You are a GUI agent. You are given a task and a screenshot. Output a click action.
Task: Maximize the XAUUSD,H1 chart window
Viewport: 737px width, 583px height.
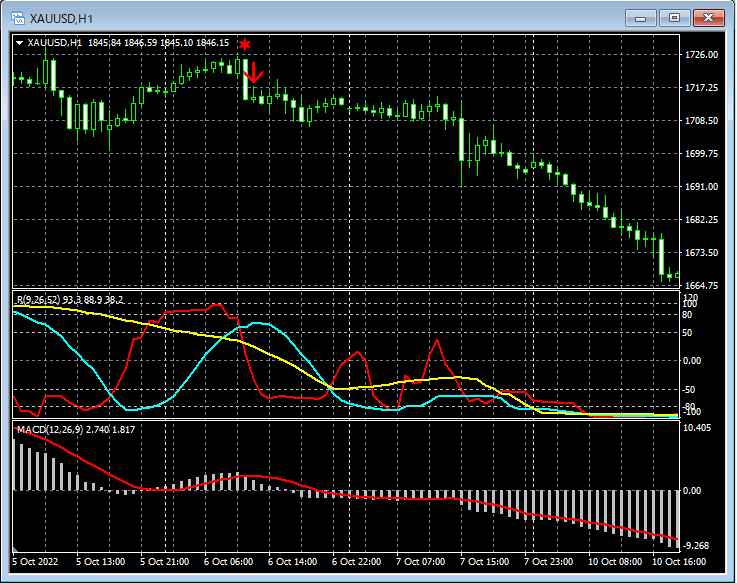click(675, 18)
